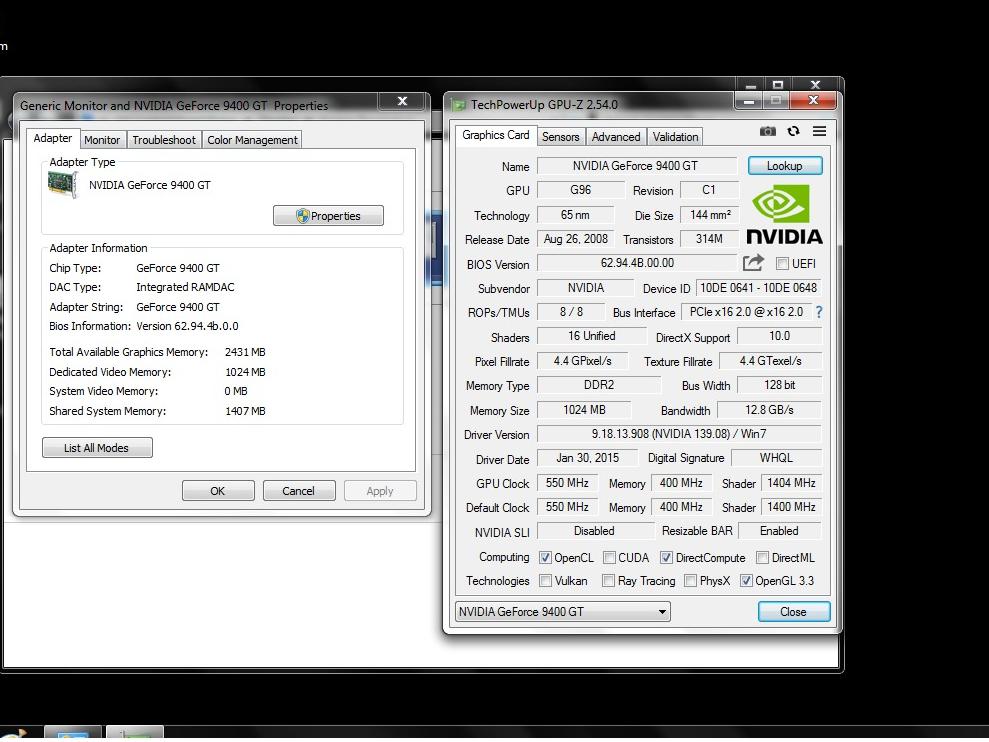Click the Release Date Aug 26, 2008 field

(x=575, y=239)
